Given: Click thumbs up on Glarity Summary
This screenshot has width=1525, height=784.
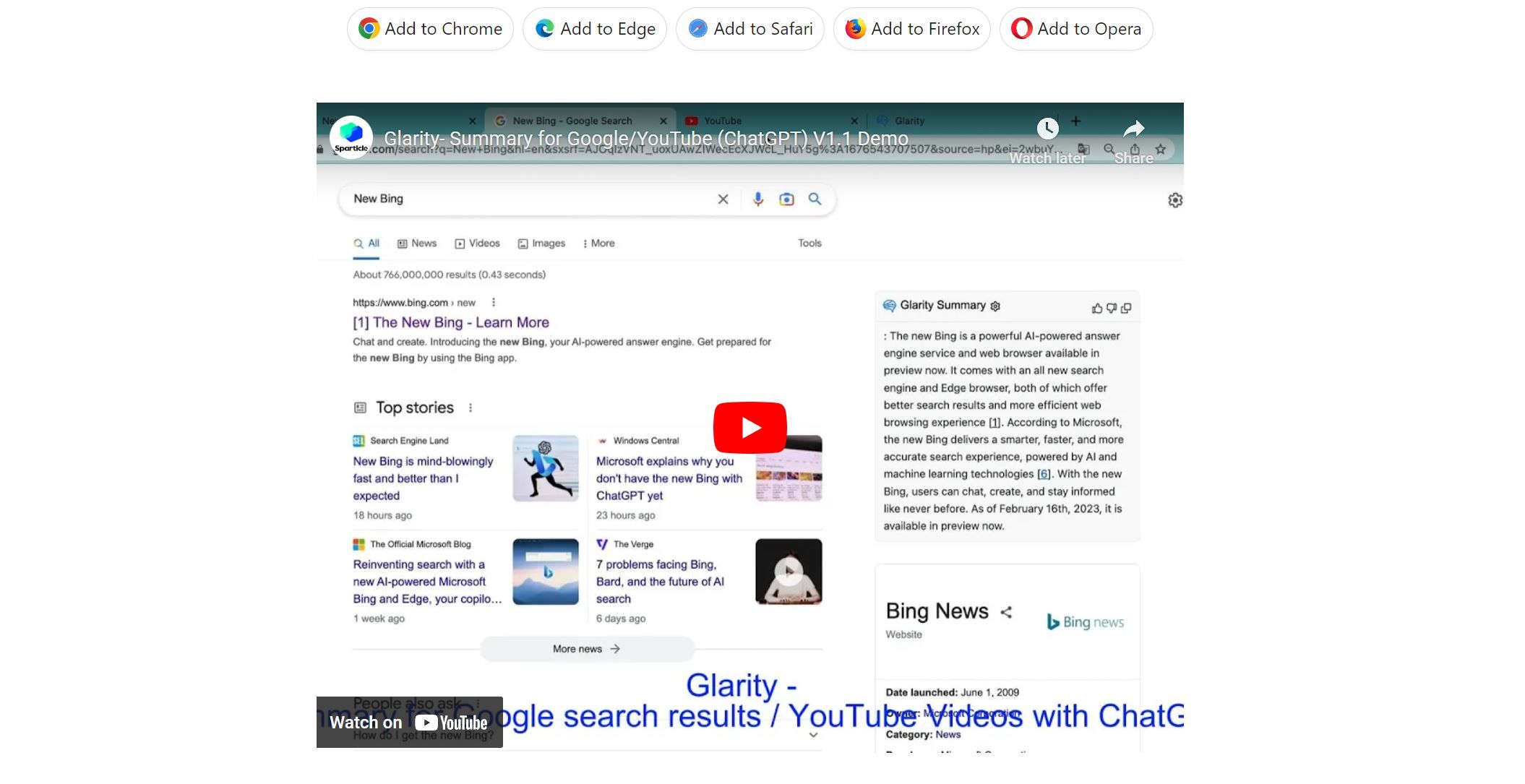Looking at the screenshot, I should 1097,309.
